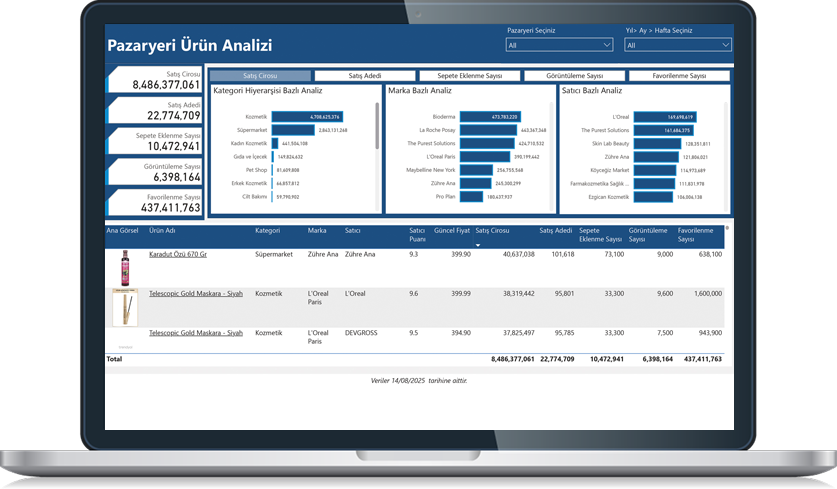Open Telescopic Gold Maskara link in DEVGROSS row

[x=195, y=333]
